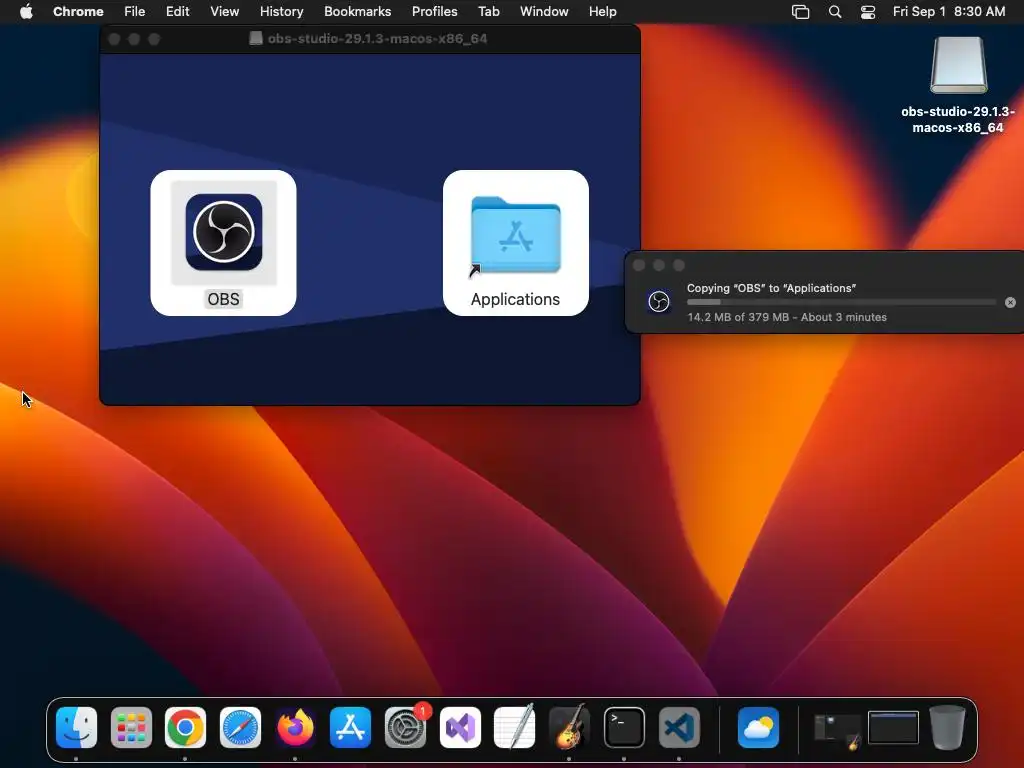Screen dimensions: 1024x768
Task: Select the OBS app icon in installer
Action: [x=223, y=232]
